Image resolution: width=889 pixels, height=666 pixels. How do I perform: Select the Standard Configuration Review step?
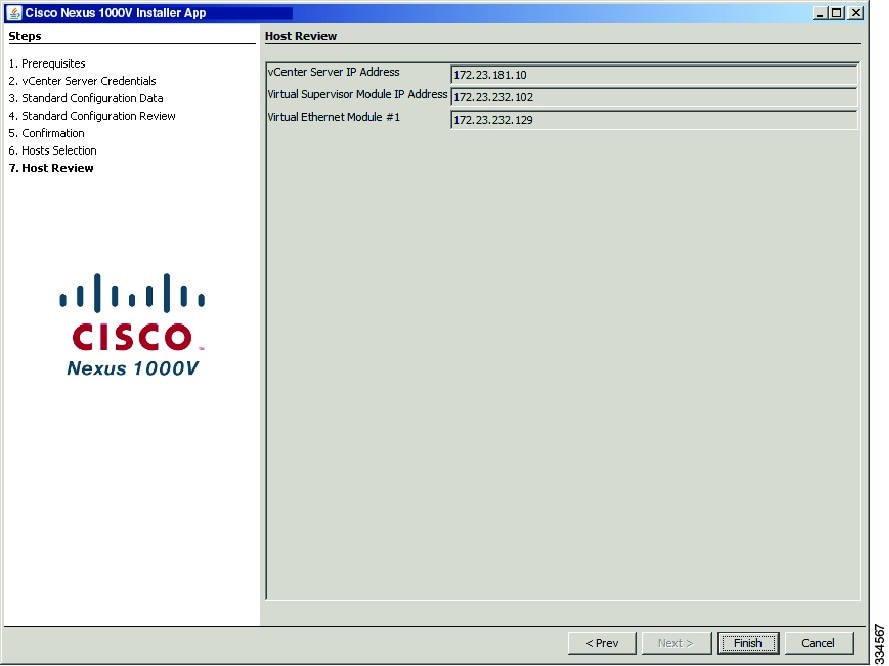pyautogui.click(x=98, y=115)
